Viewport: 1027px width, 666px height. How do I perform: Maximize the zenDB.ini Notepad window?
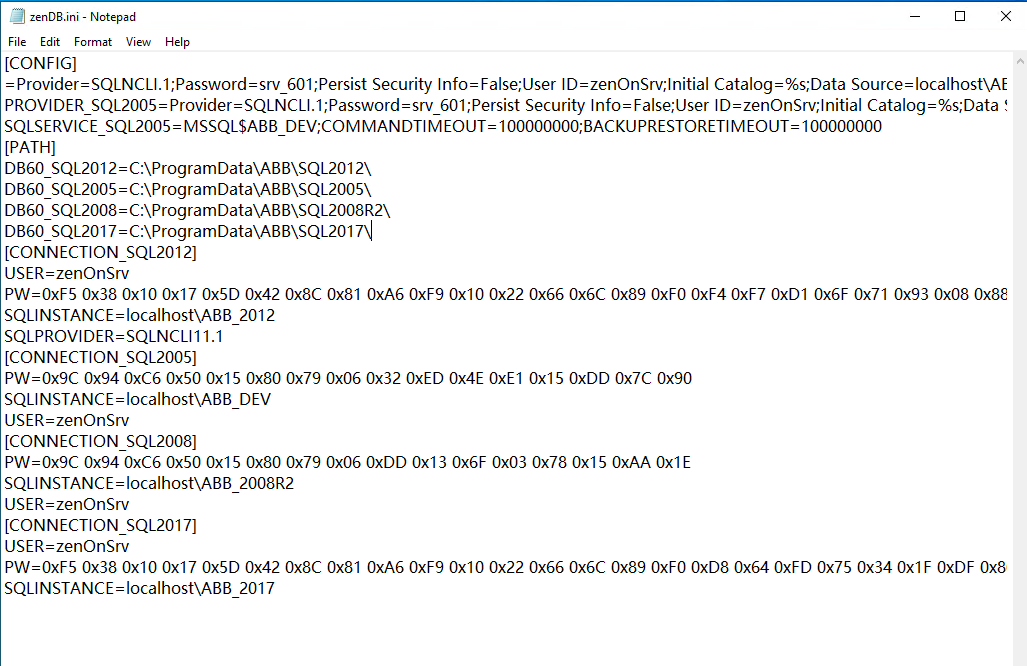click(960, 16)
